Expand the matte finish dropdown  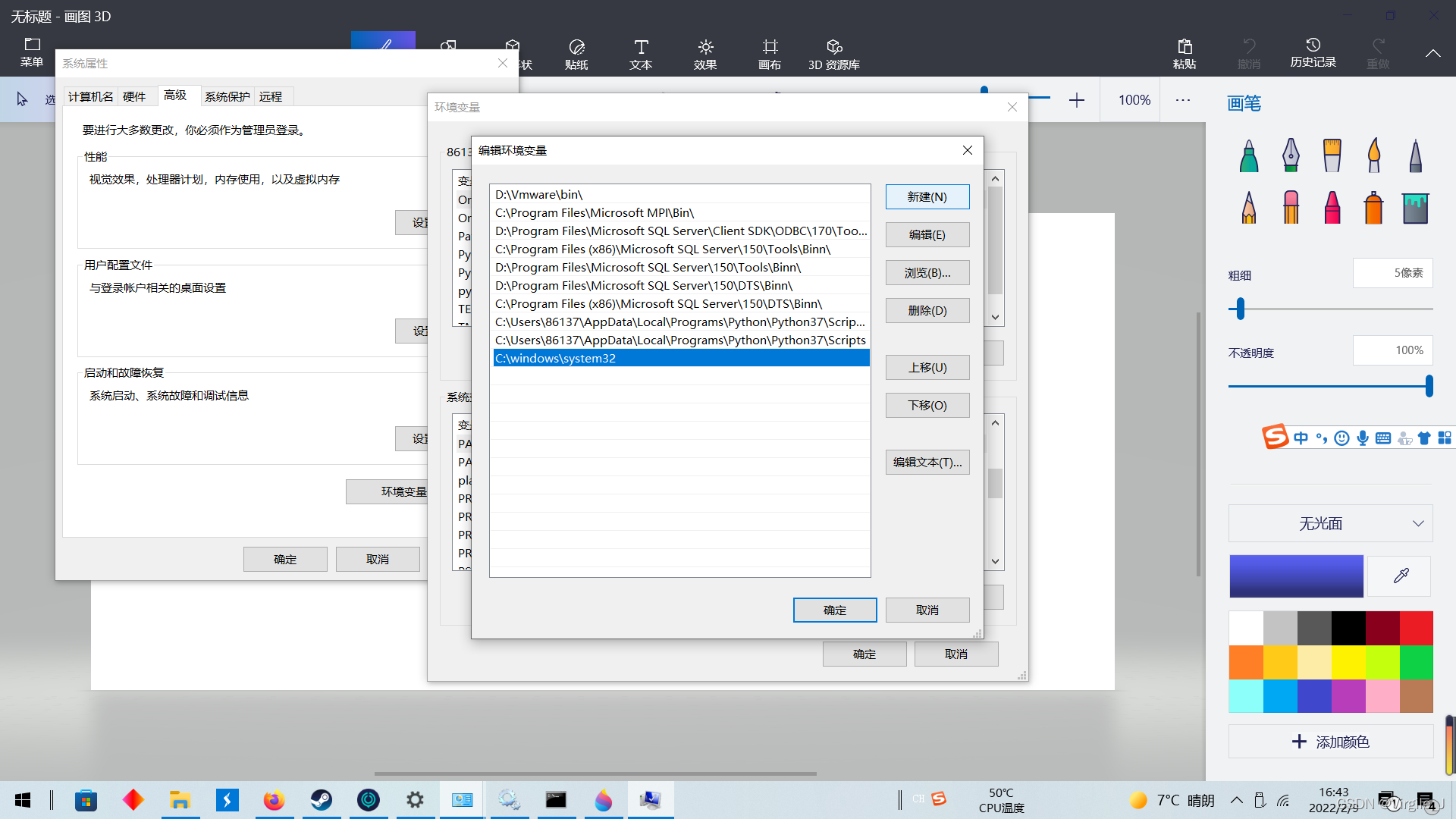(x=1330, y=523)
